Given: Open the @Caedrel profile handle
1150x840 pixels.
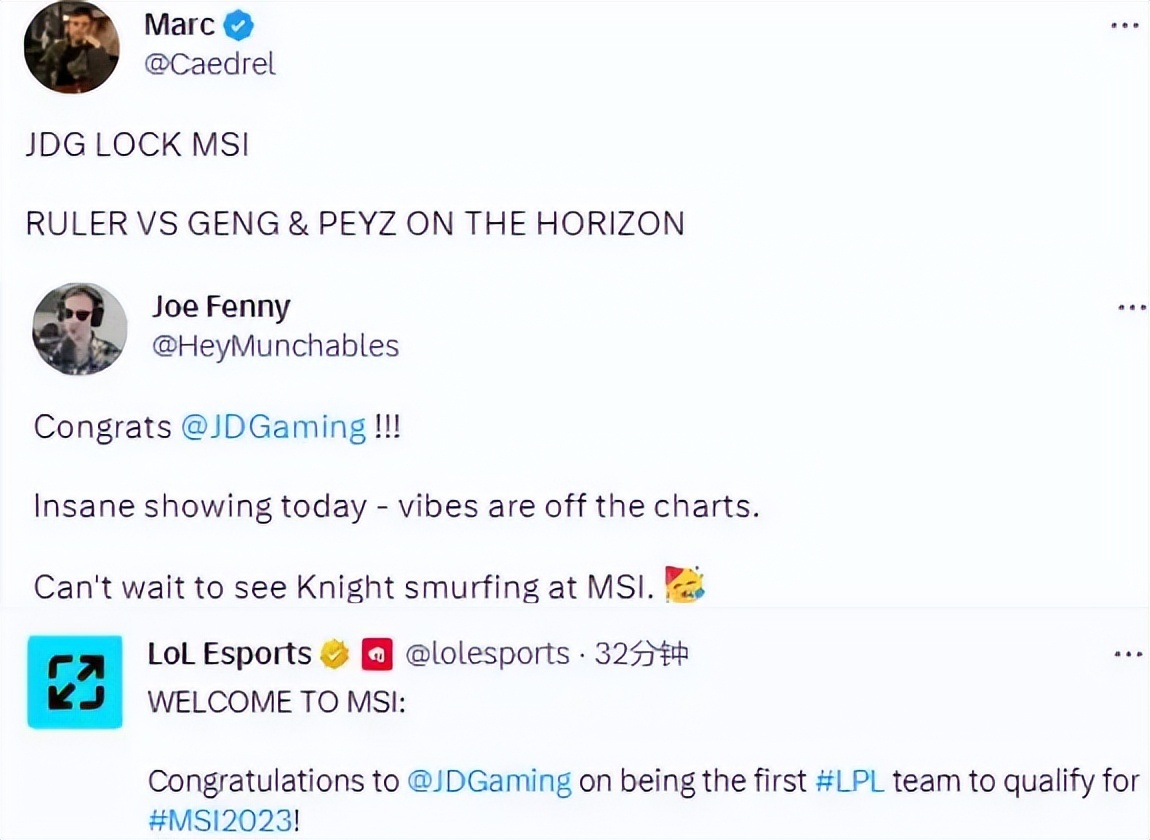Looking at the screenshot, I should point(209,63).
